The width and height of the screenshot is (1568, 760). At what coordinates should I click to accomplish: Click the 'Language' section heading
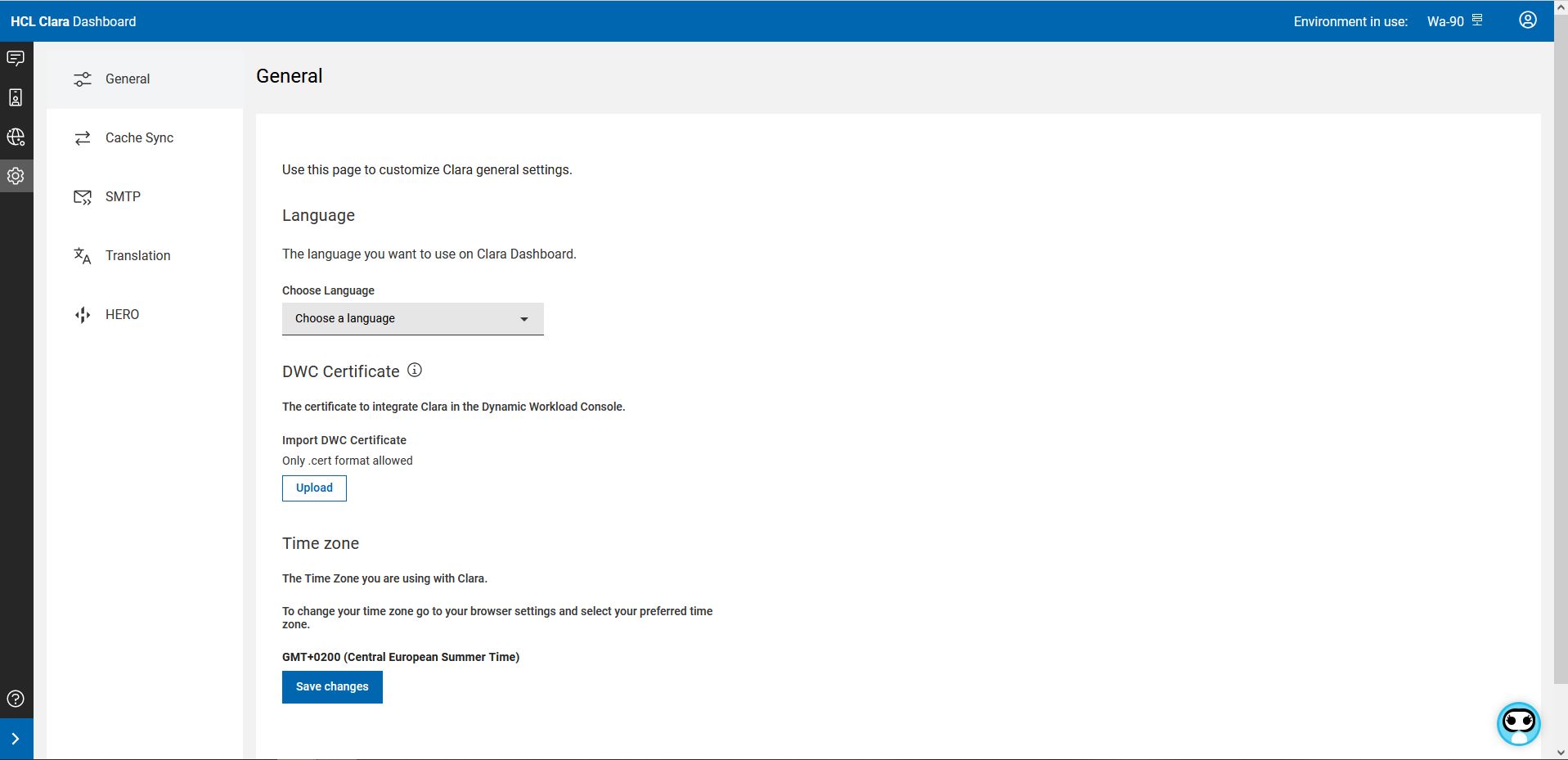[318, 215]
